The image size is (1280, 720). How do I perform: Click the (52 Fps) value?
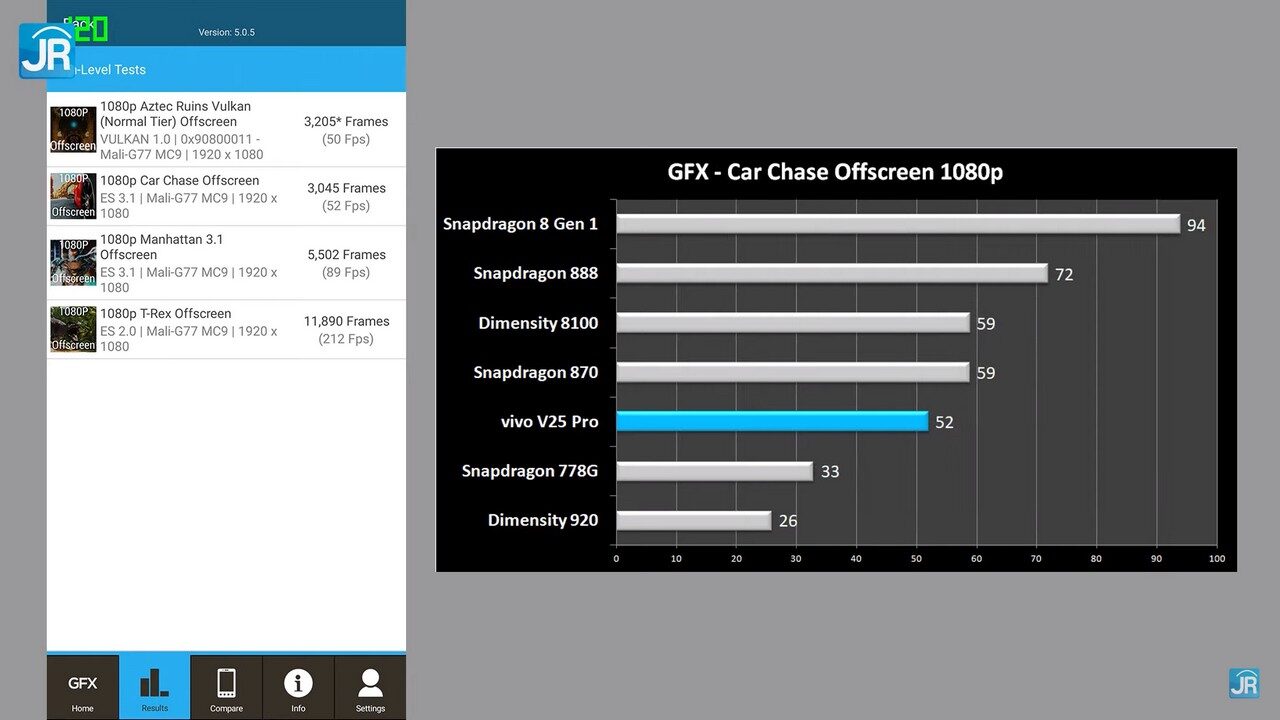346,206
